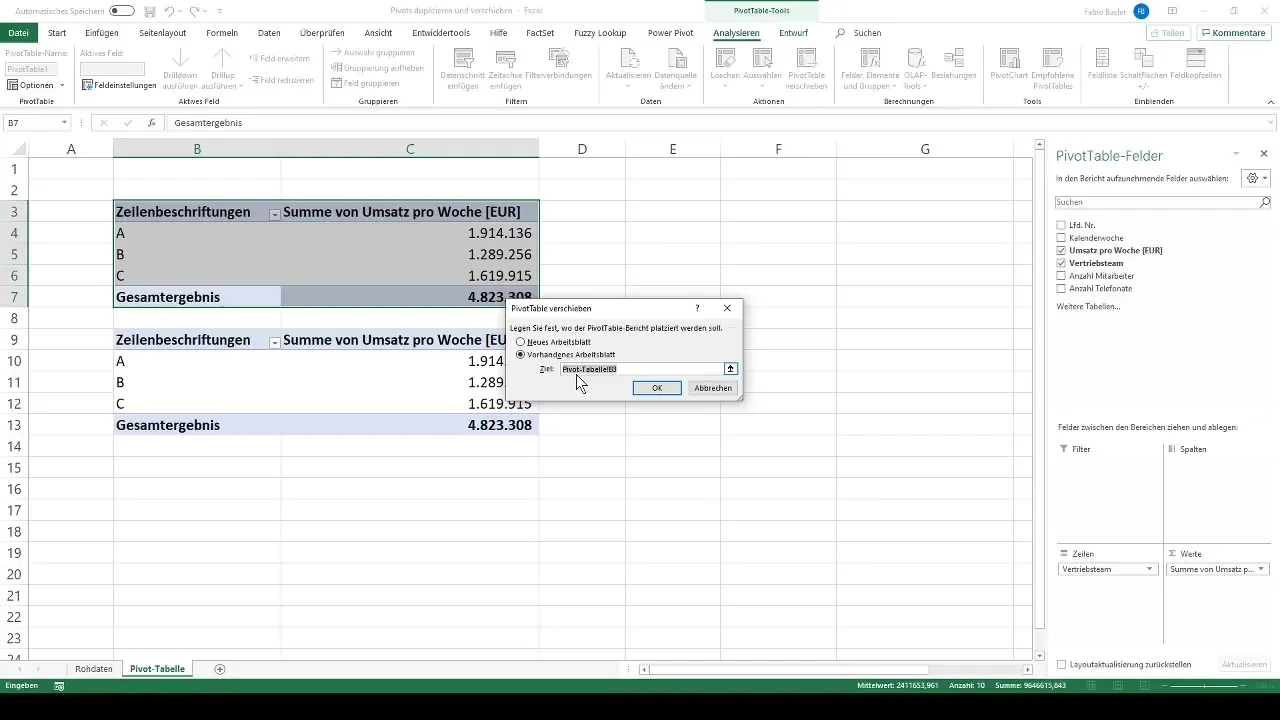Screen dimensions: 1280x720
Task: Click the Ziel input field
Action: (641, 369)
